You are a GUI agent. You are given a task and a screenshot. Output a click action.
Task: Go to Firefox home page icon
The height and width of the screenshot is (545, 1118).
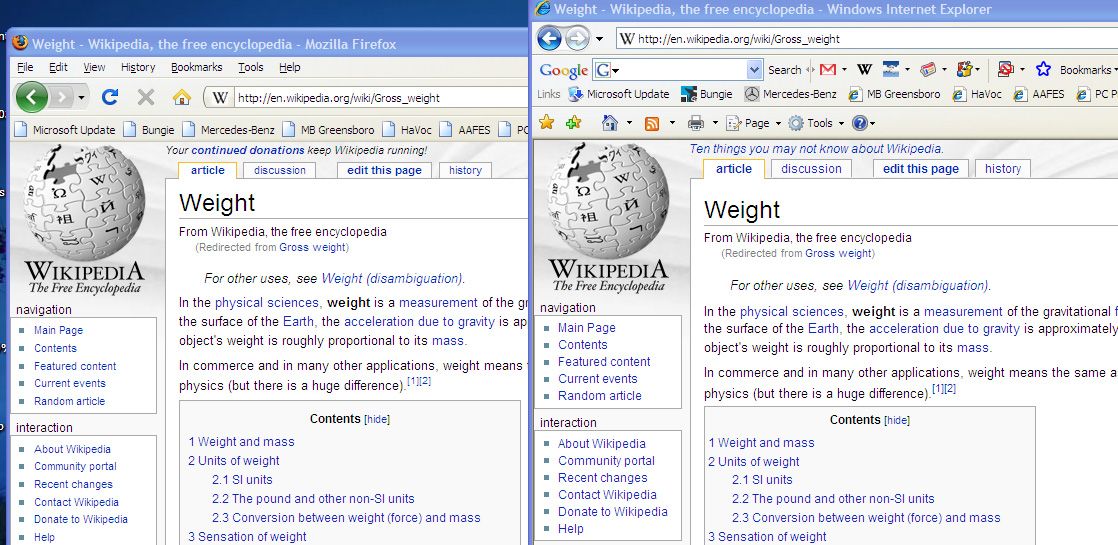(182, 96)
